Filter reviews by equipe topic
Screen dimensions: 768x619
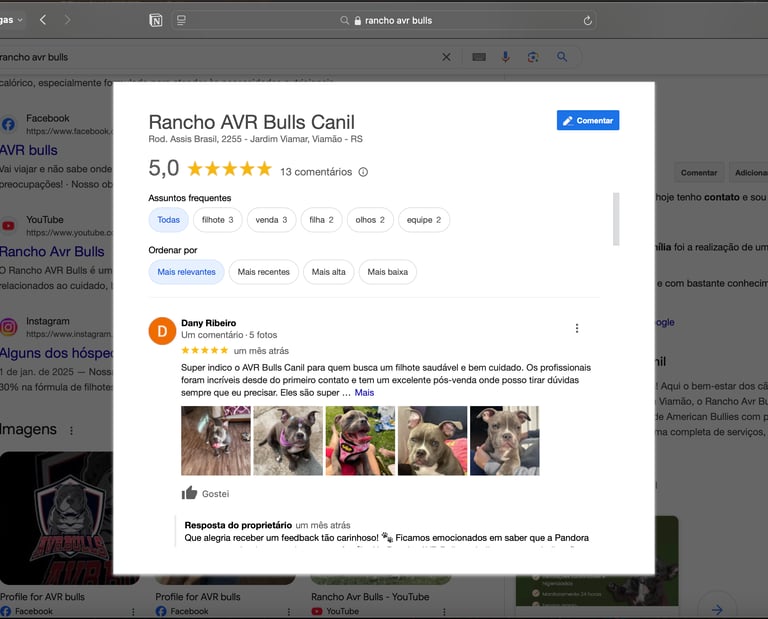coord(424,220)
